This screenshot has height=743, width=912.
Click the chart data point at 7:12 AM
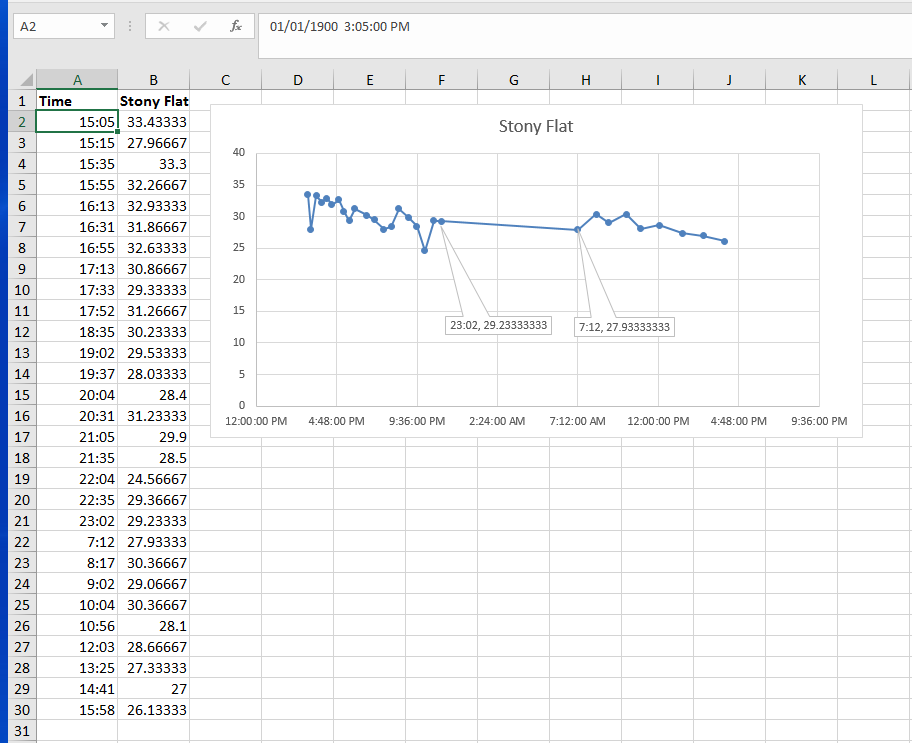pyautogui.click(x=578, y=230)
